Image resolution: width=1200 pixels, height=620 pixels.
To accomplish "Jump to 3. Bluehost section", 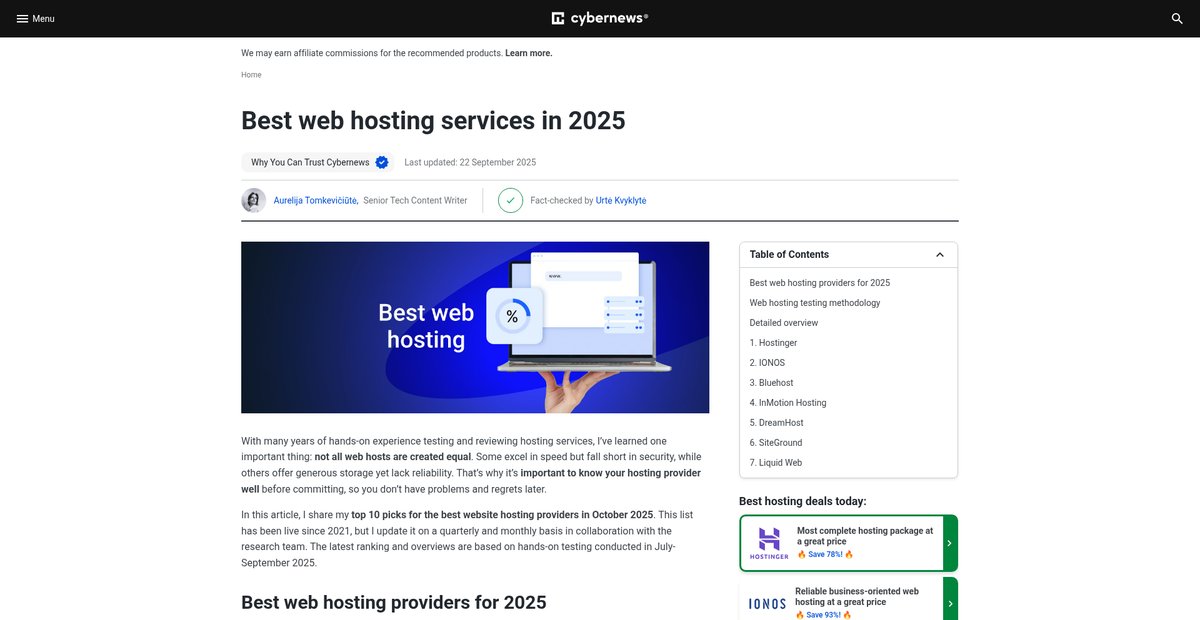I will [x=772, y=383].
